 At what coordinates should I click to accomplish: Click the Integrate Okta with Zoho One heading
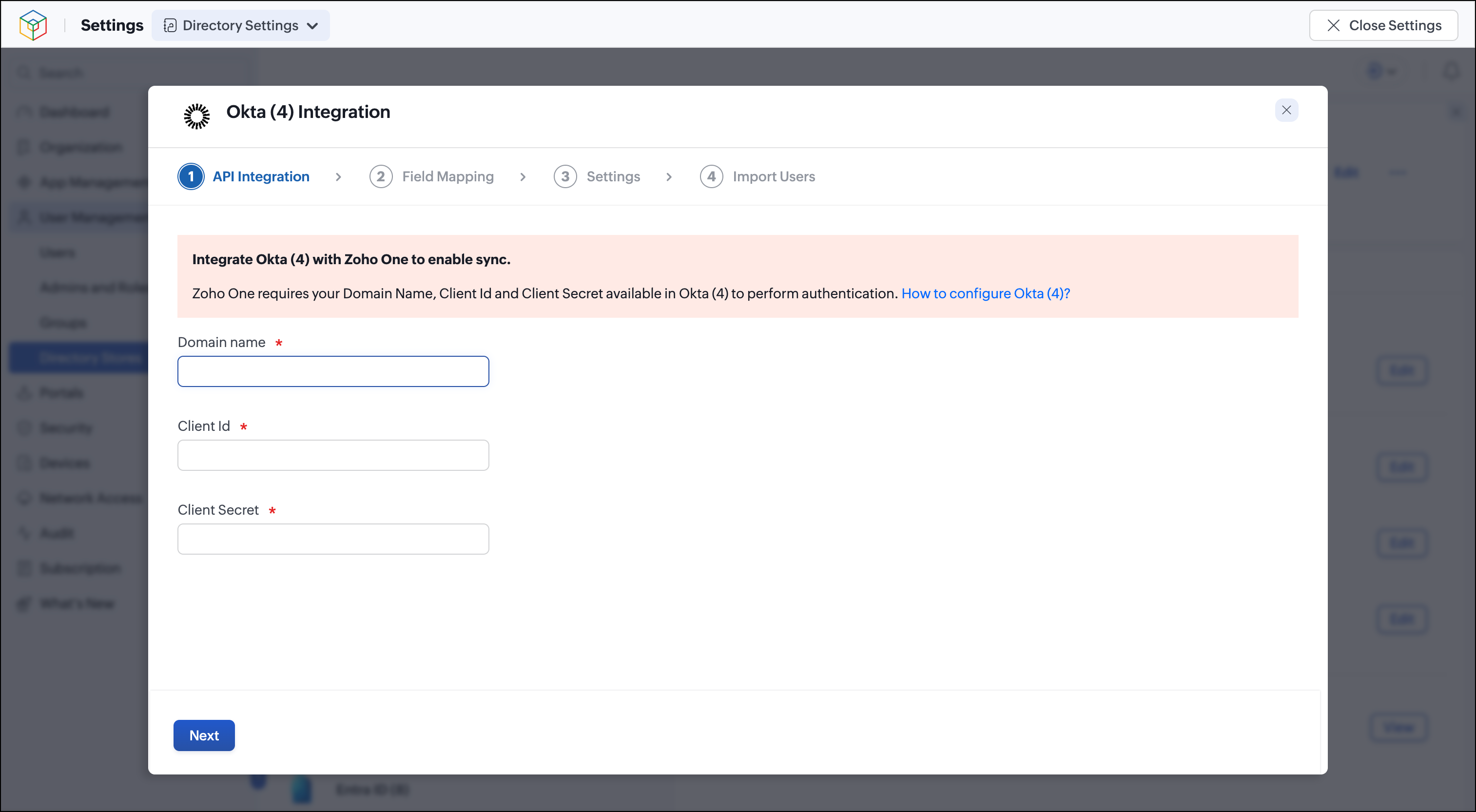(351, 259)
